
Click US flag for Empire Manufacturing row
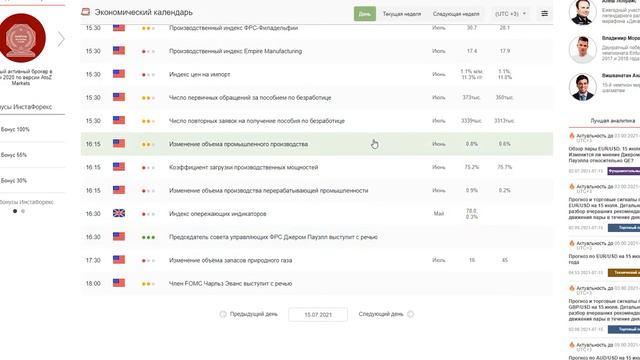[x=119, y=51]
